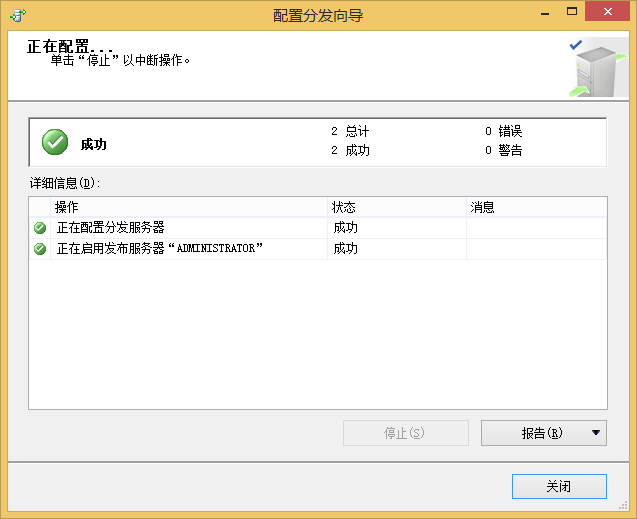Maximize the 配置分发向导 window
Screen dimensions: 637x519
coord(572,11)
